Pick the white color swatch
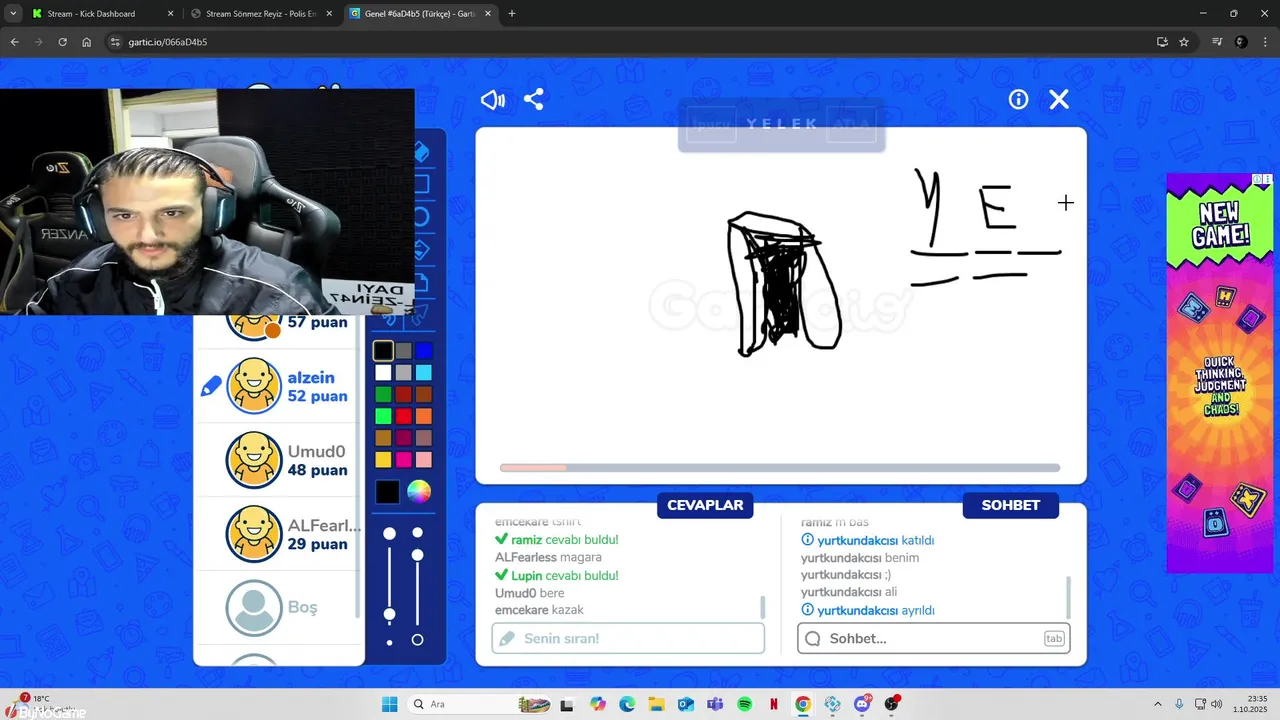Viewport: 1280px width, 720px height. (383, 372)
